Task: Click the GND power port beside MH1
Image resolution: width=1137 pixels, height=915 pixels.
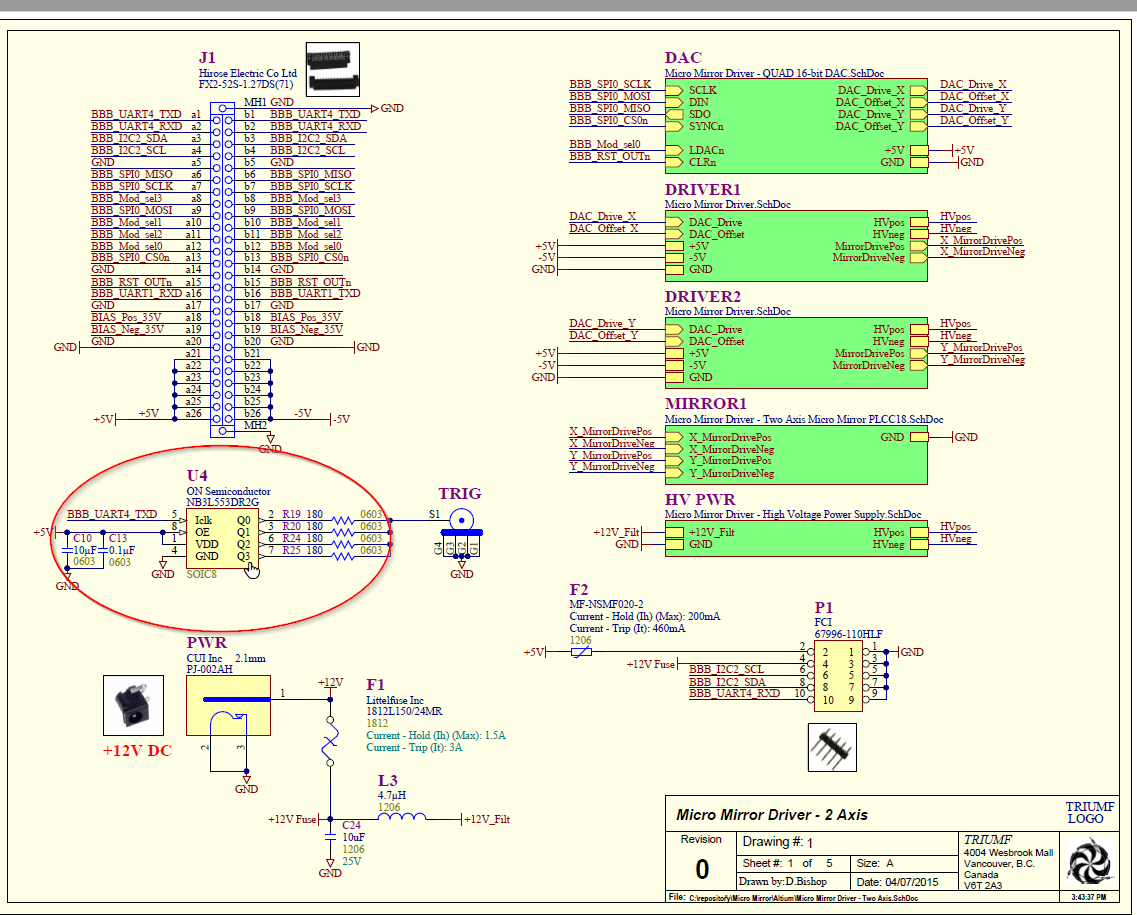Action: pos(386,108)
